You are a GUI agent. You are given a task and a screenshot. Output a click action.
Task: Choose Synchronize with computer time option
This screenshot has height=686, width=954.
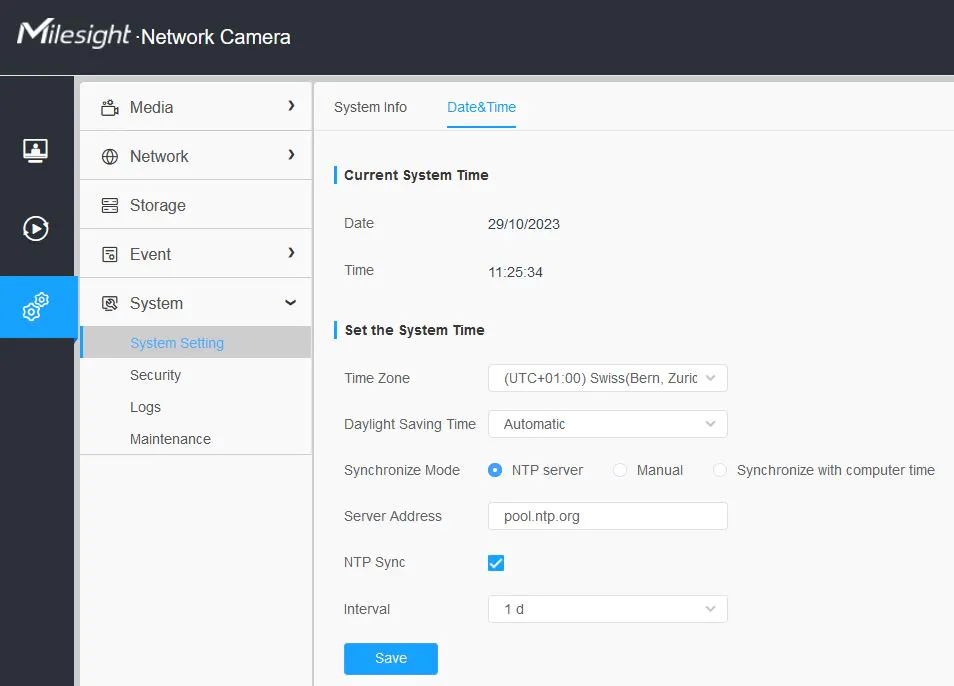(x=720, y=470)
